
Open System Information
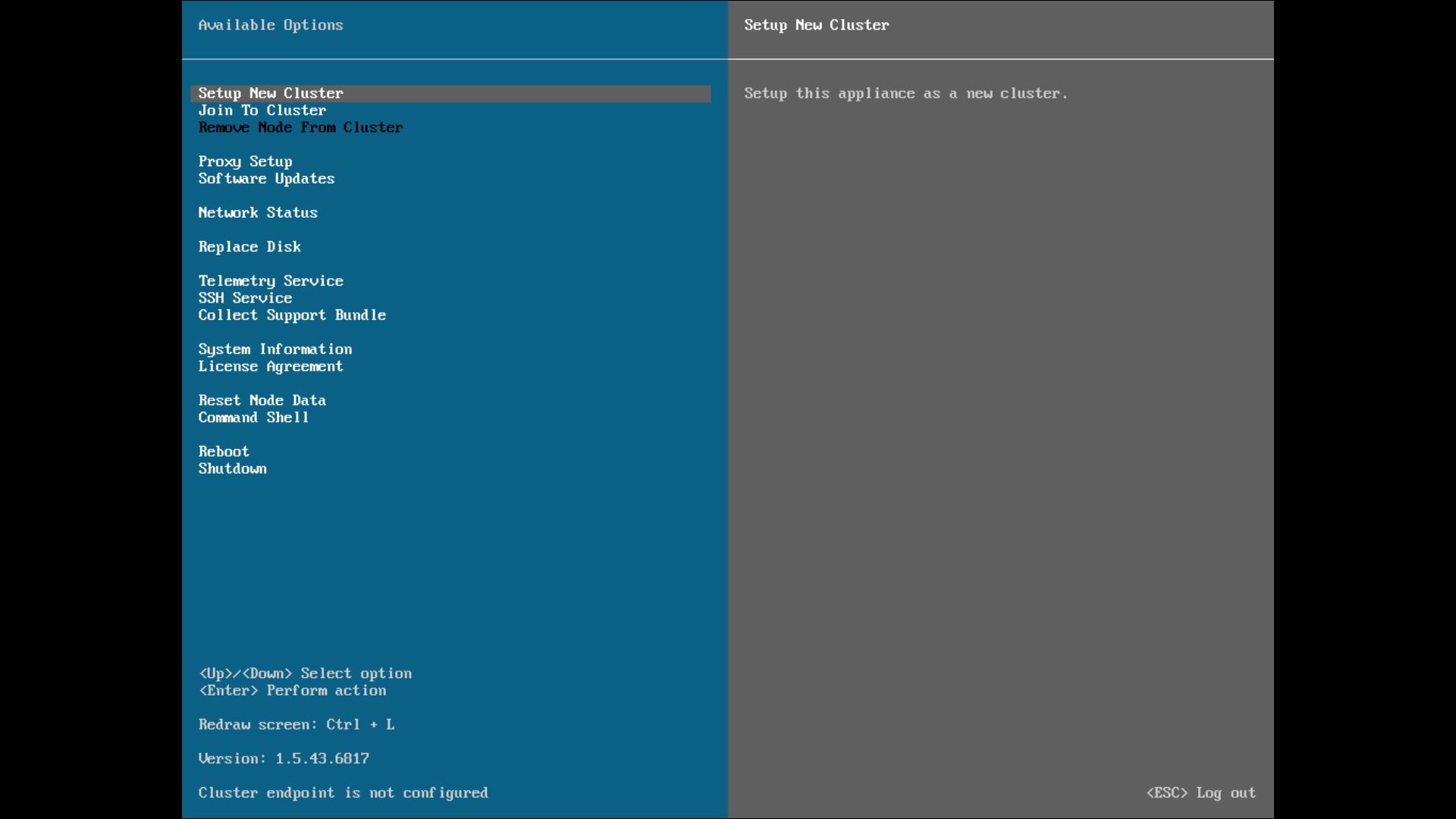pyautogui.click(x=275, y=350)
